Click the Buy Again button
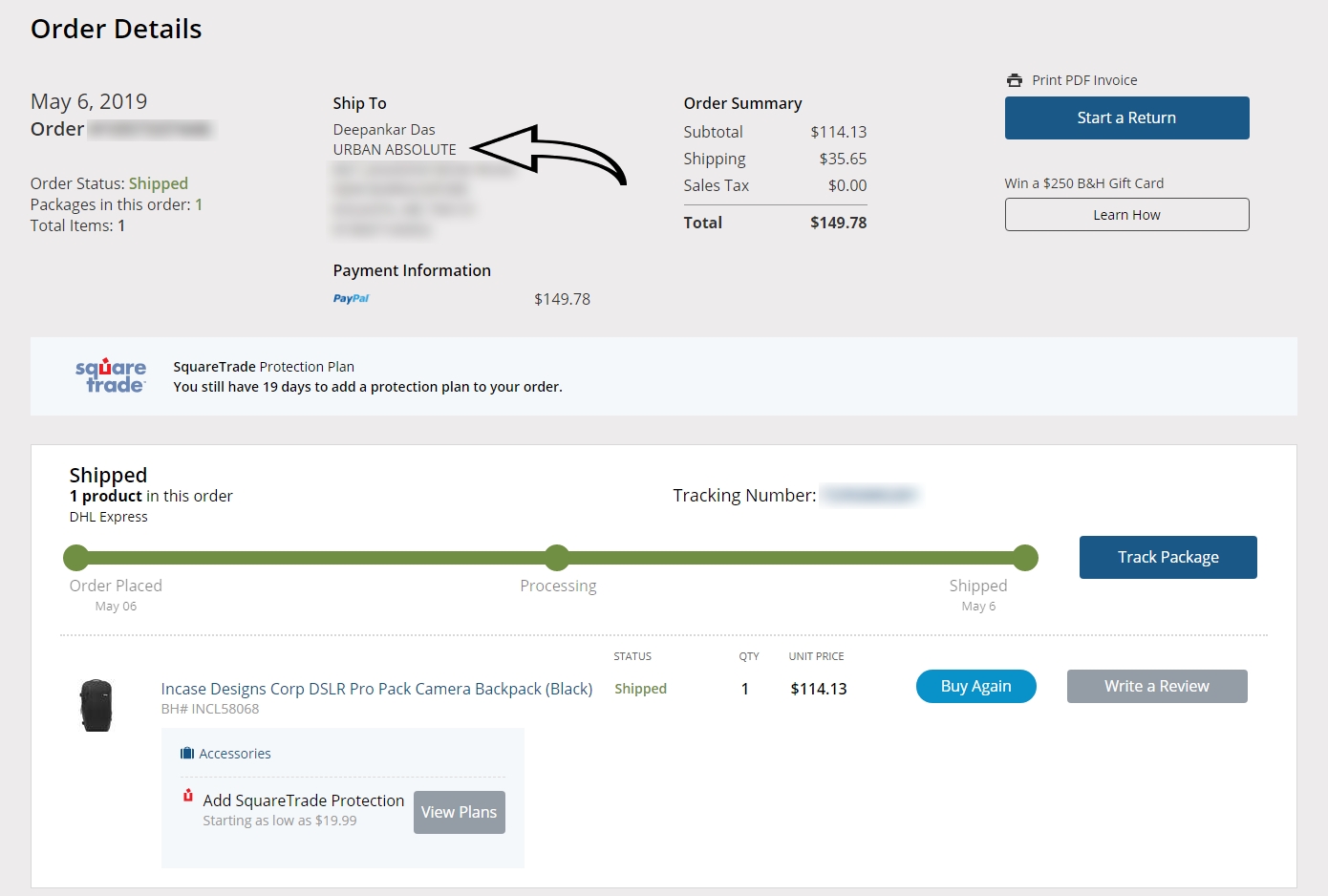 click(975, 686)
